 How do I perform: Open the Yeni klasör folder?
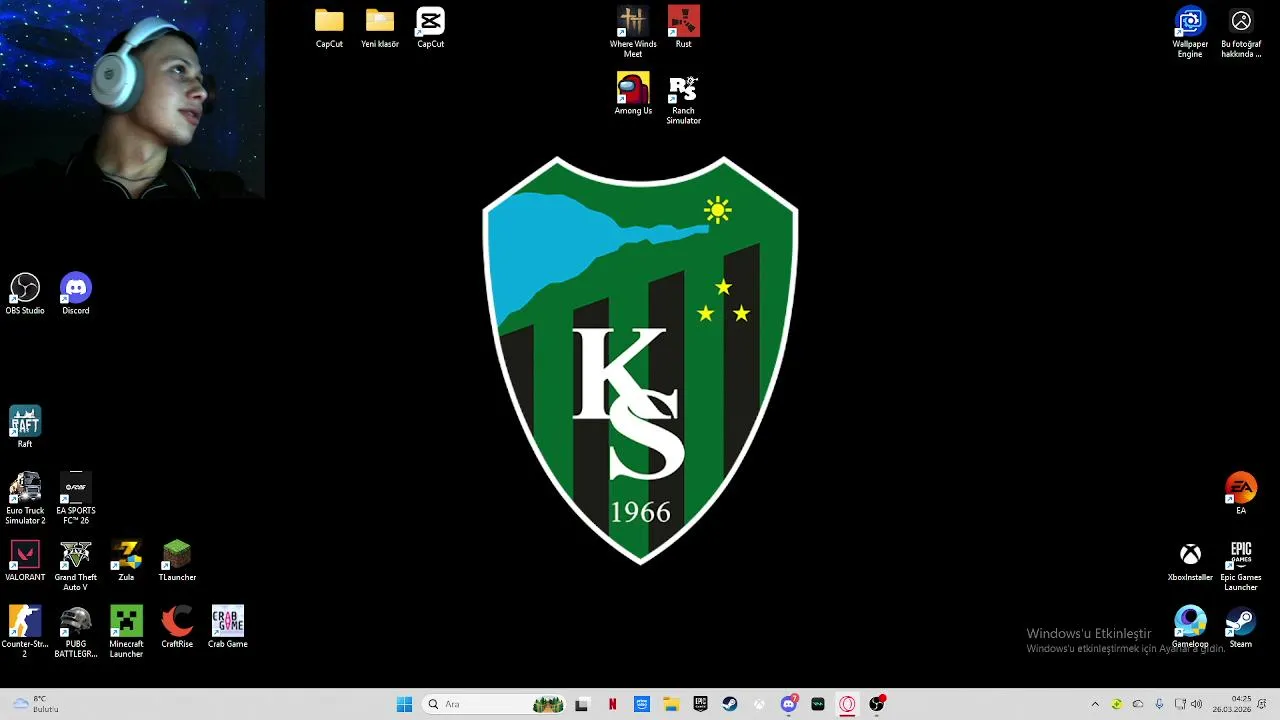coord(380,28)
